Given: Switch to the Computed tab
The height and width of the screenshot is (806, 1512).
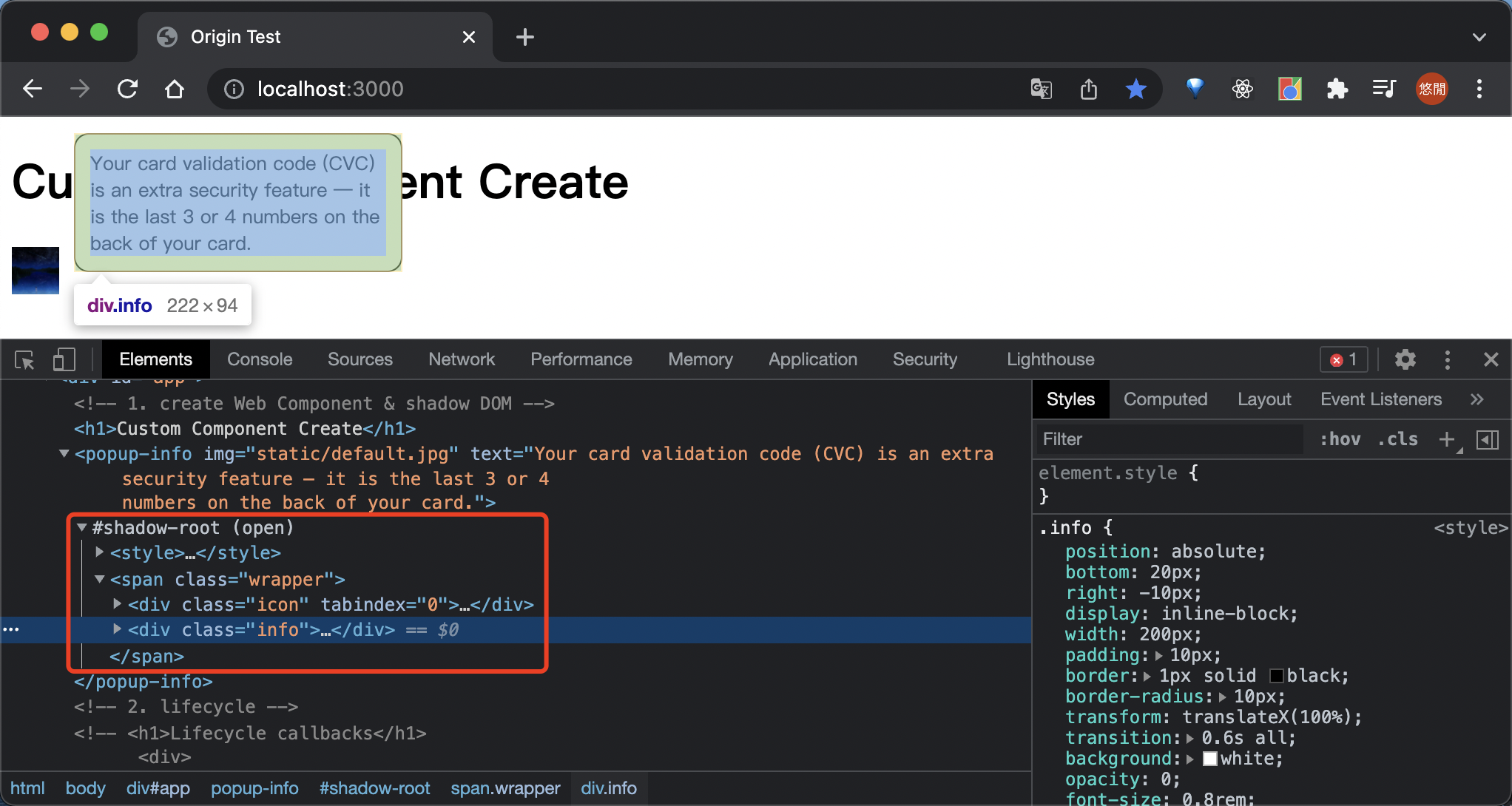Looking at the screenshot, I should coord(1165,399).
